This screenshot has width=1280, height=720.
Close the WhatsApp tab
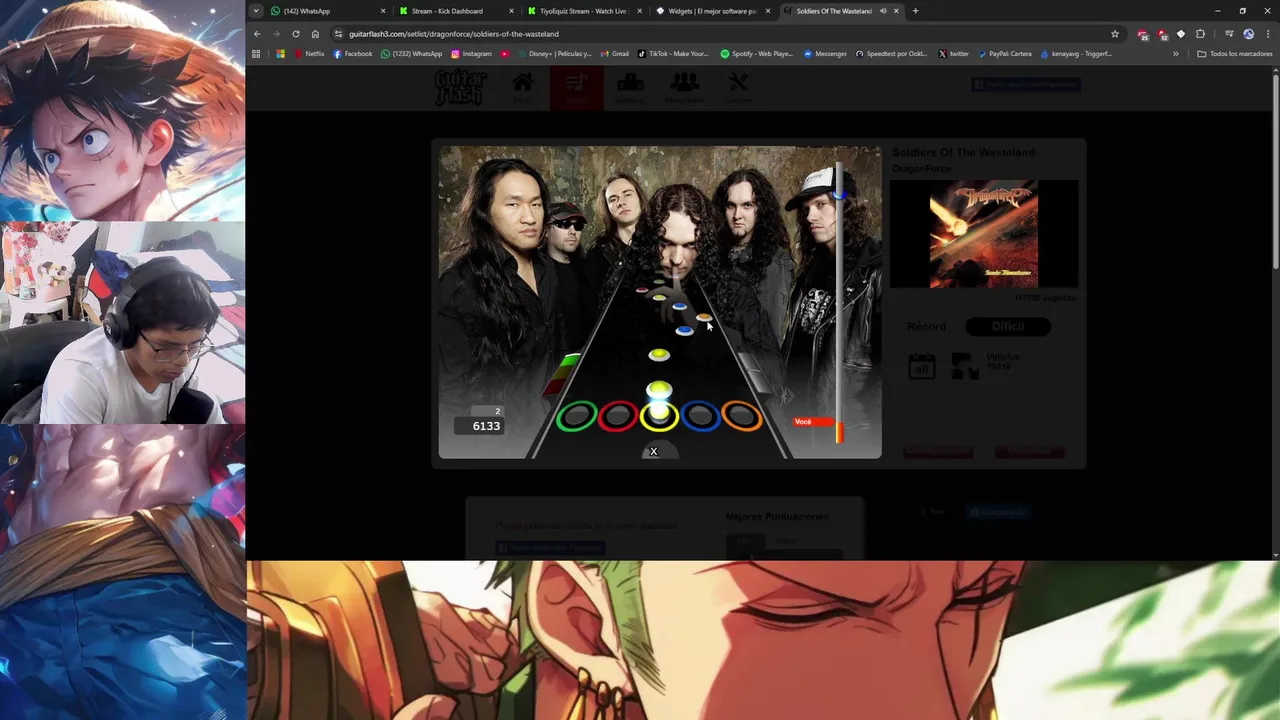click(x=383, y=11)
